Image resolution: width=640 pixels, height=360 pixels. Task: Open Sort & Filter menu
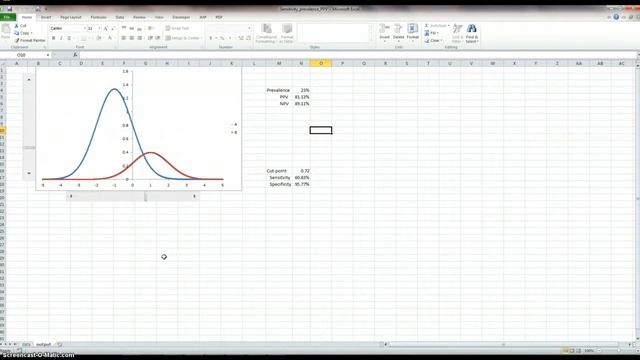[x=458, y=33]
